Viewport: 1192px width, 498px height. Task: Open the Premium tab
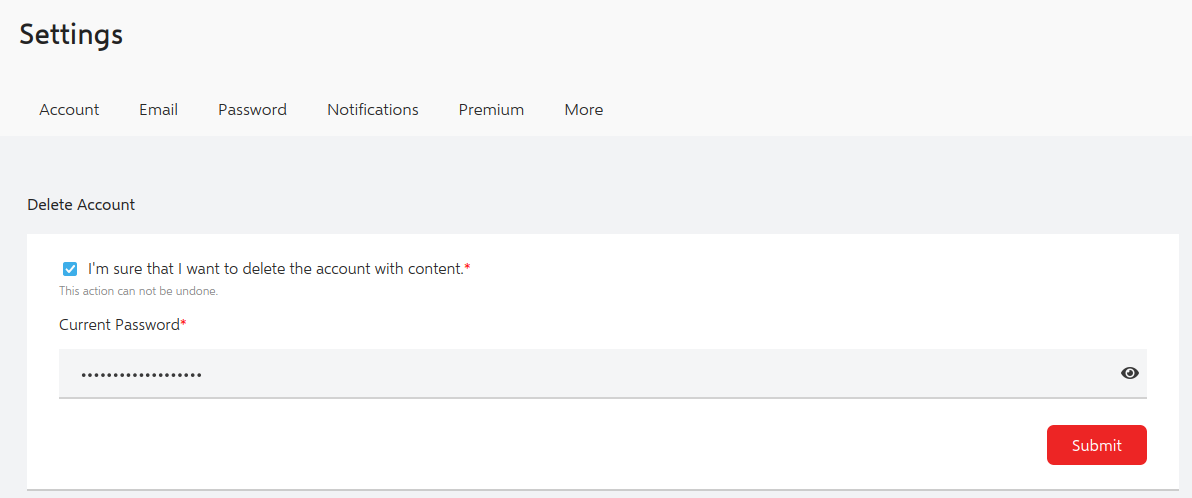pos(491,109)
